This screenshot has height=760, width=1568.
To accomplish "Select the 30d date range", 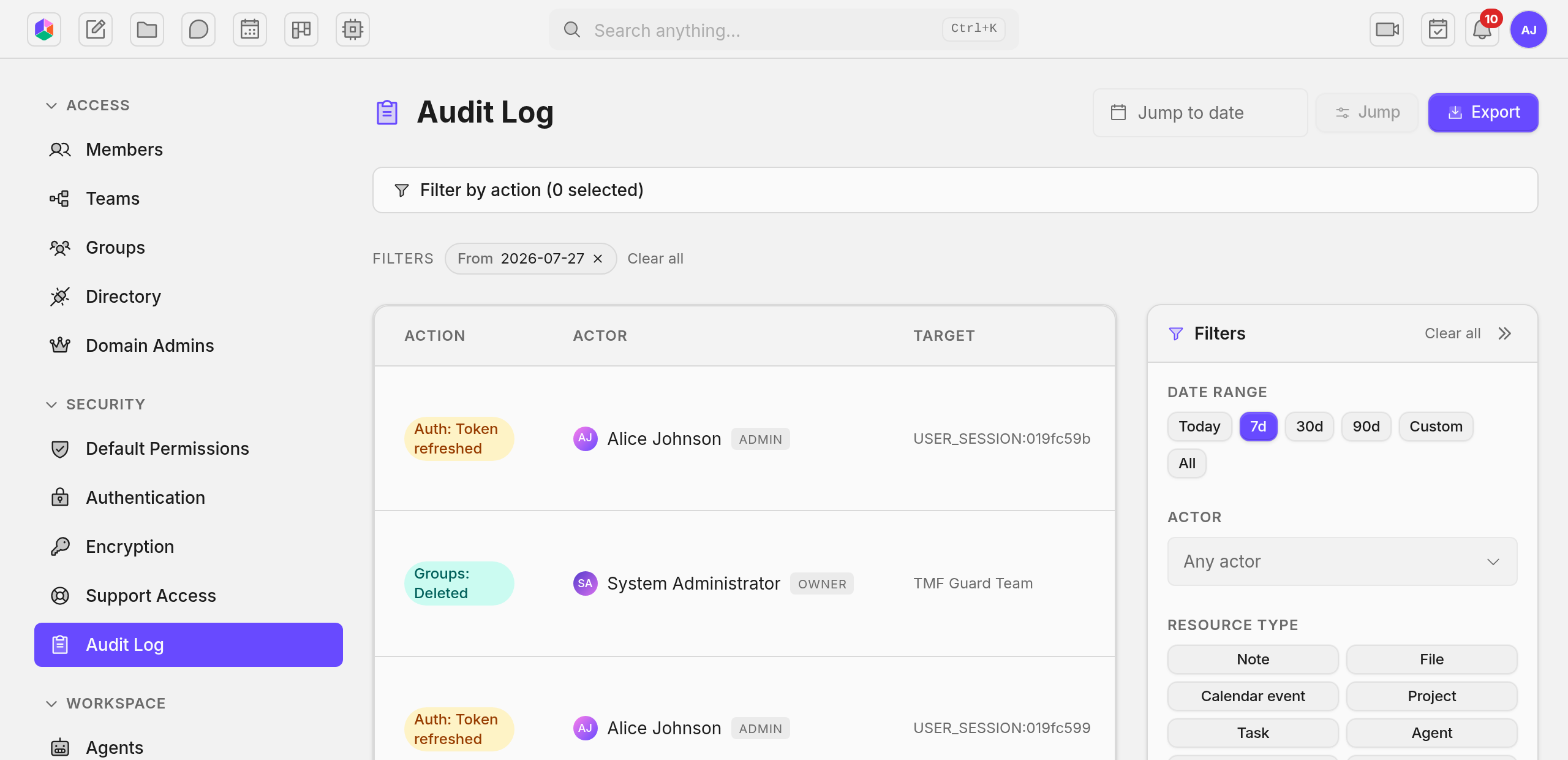I will pos(1310,427).
